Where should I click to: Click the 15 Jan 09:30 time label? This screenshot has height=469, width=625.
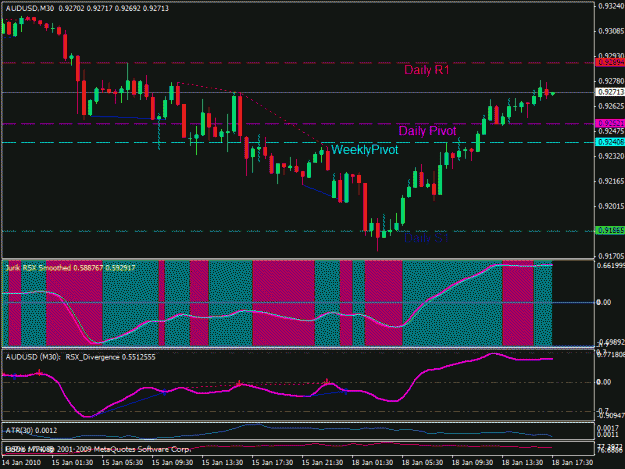click(x=173, y=463)
